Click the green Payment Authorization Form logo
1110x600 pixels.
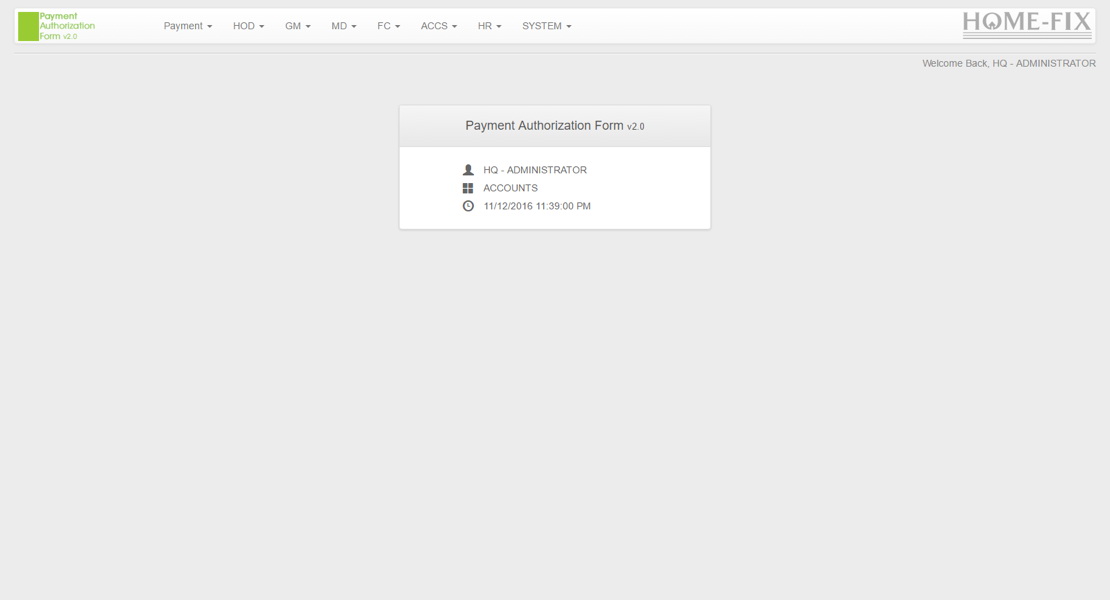click(55, 26)
